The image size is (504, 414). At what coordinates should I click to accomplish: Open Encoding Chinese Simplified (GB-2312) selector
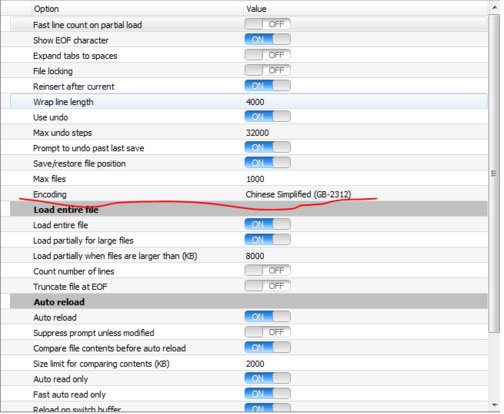pyautogui.click(x=298, y=194)
